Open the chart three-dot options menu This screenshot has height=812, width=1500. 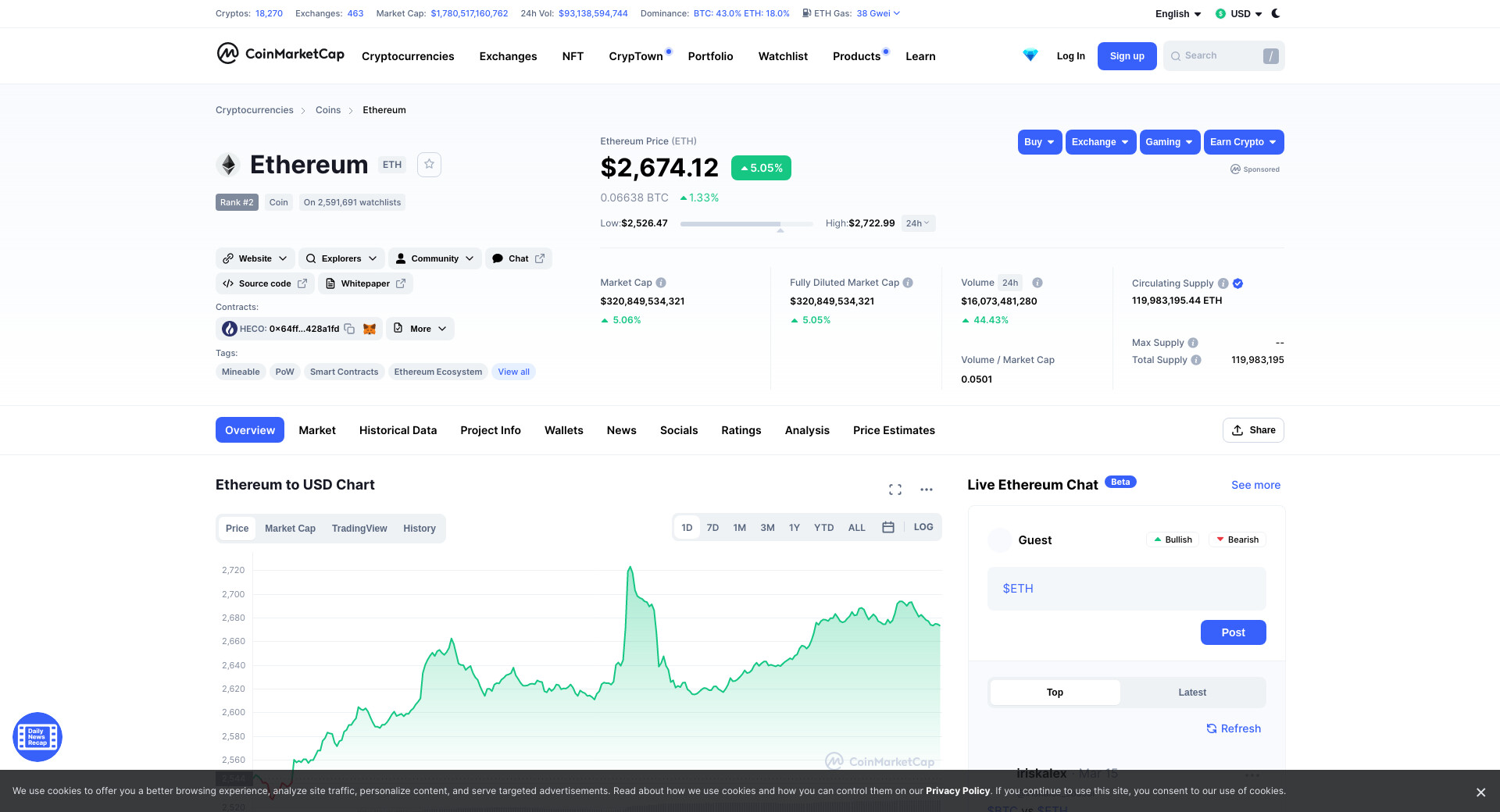click(927, 490)
